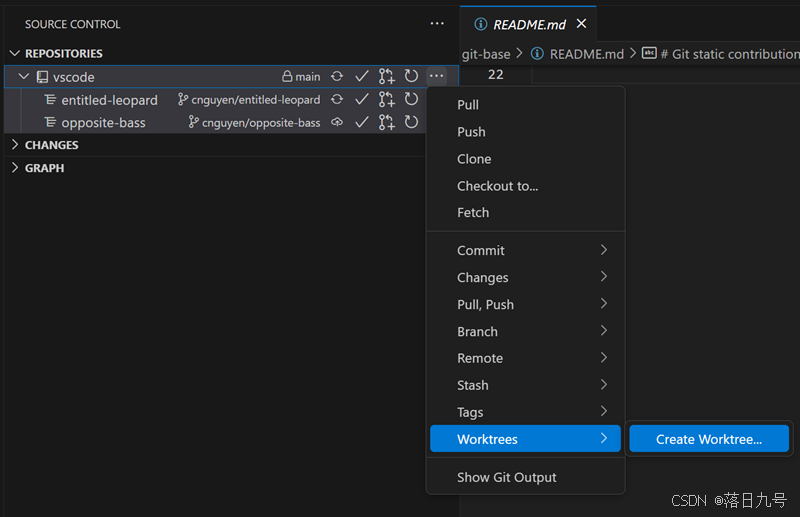This screenshot has width=800, height=517.
Task: Click README.md breadcrumb segment
Action: click(x=586, y=54)
